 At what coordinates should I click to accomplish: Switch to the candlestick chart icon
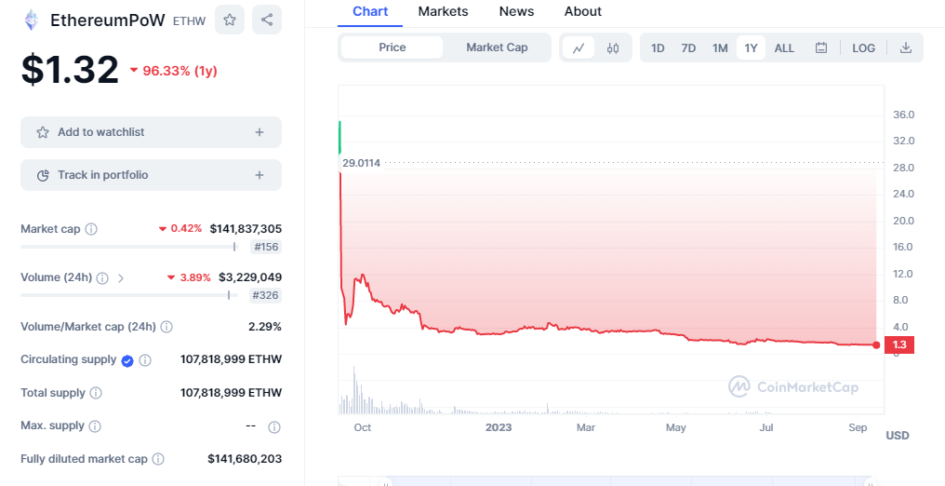coord(613,48)
